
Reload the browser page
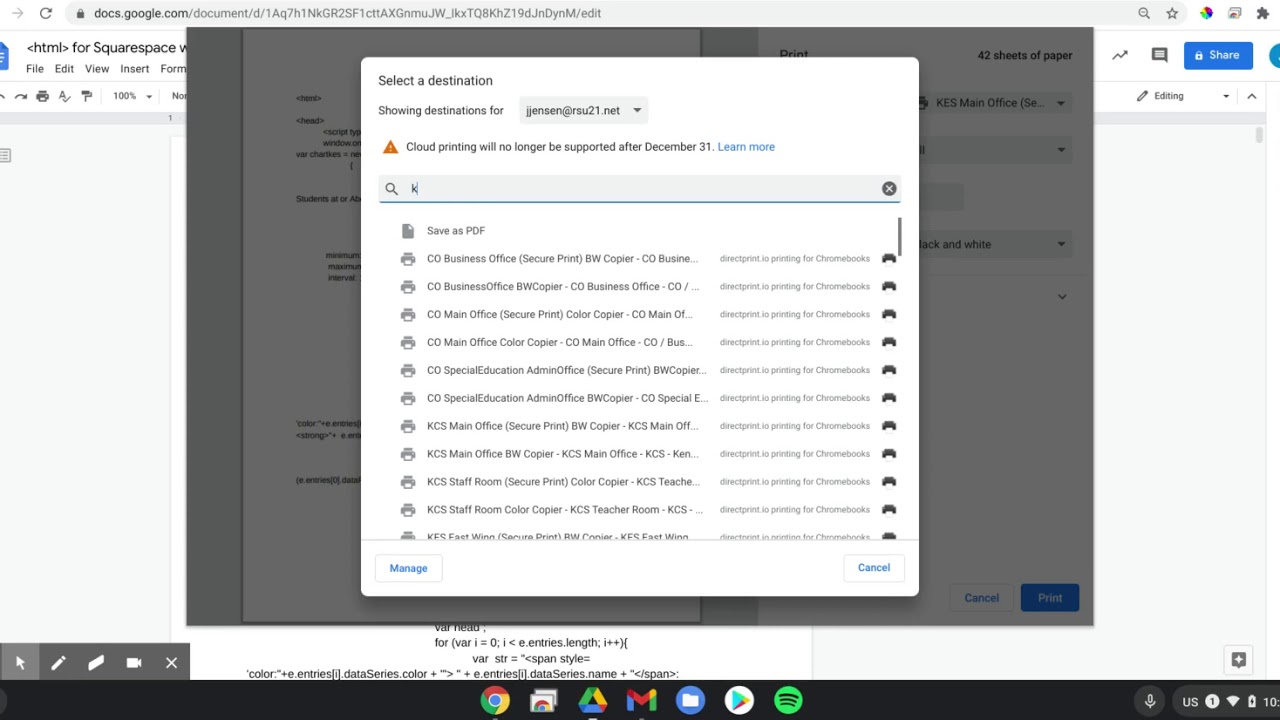46,13
